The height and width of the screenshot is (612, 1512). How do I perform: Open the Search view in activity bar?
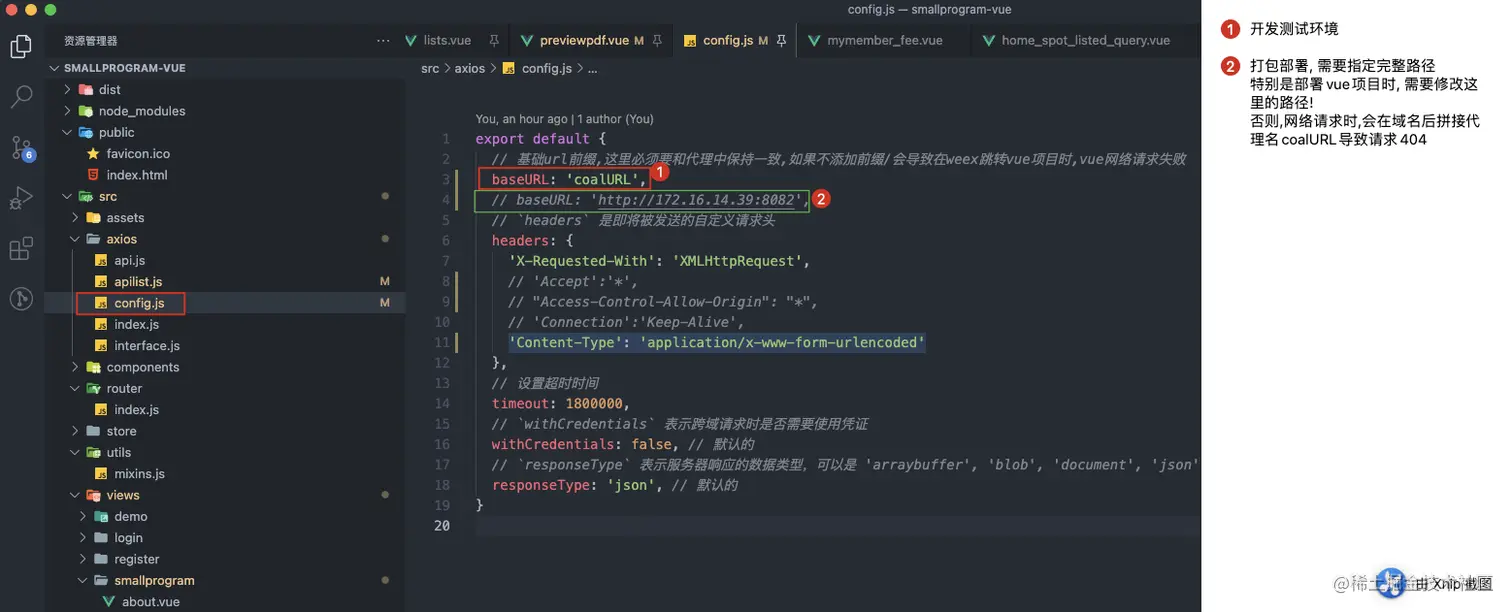(21, 97)
